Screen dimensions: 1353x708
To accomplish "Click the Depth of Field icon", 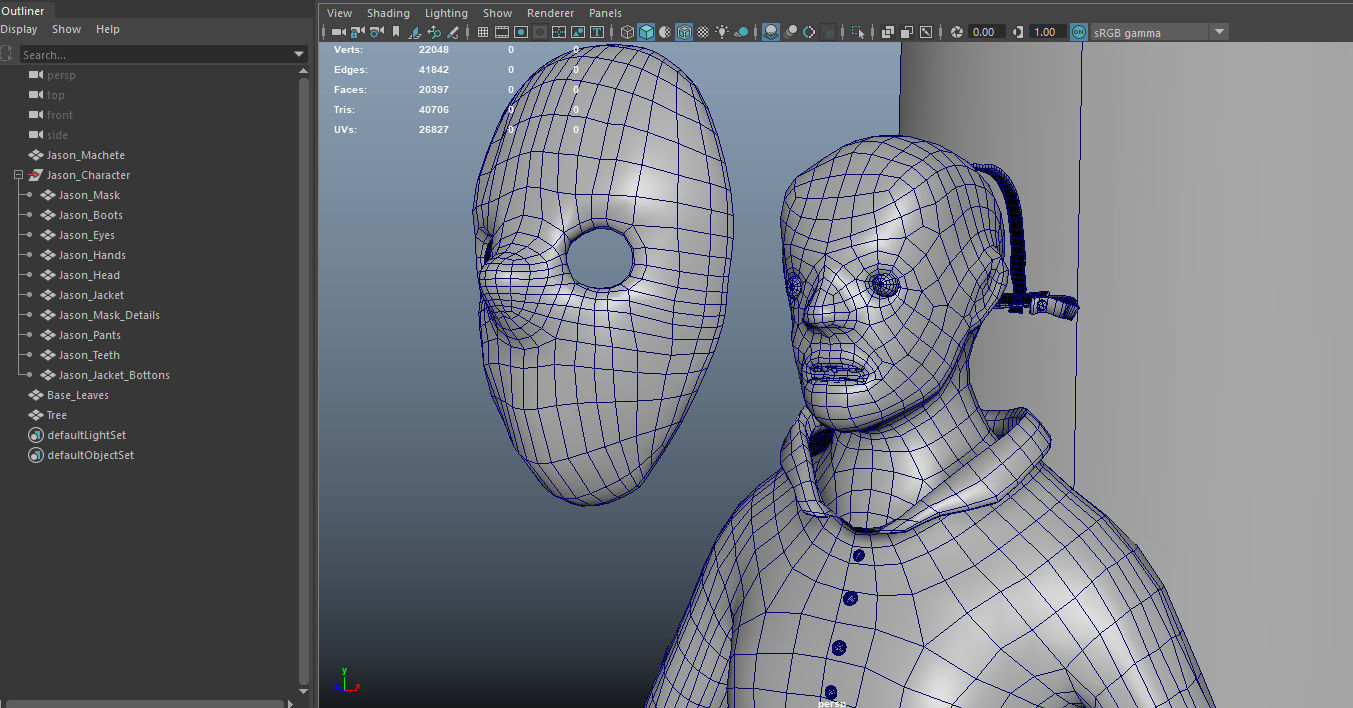I will pyautogui.click(x=827, y=32).
